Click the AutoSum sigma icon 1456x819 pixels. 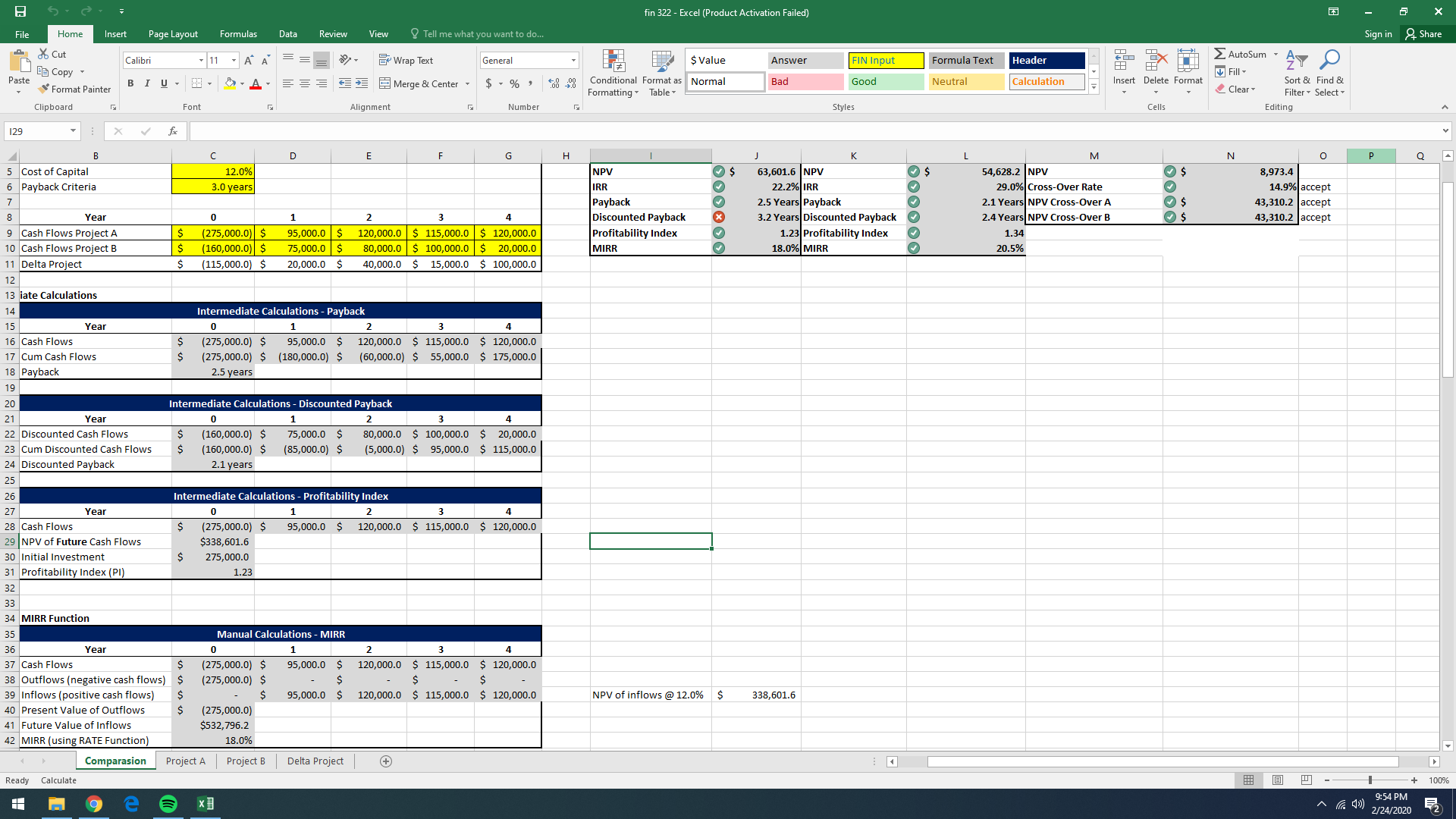pos(1219,54)
